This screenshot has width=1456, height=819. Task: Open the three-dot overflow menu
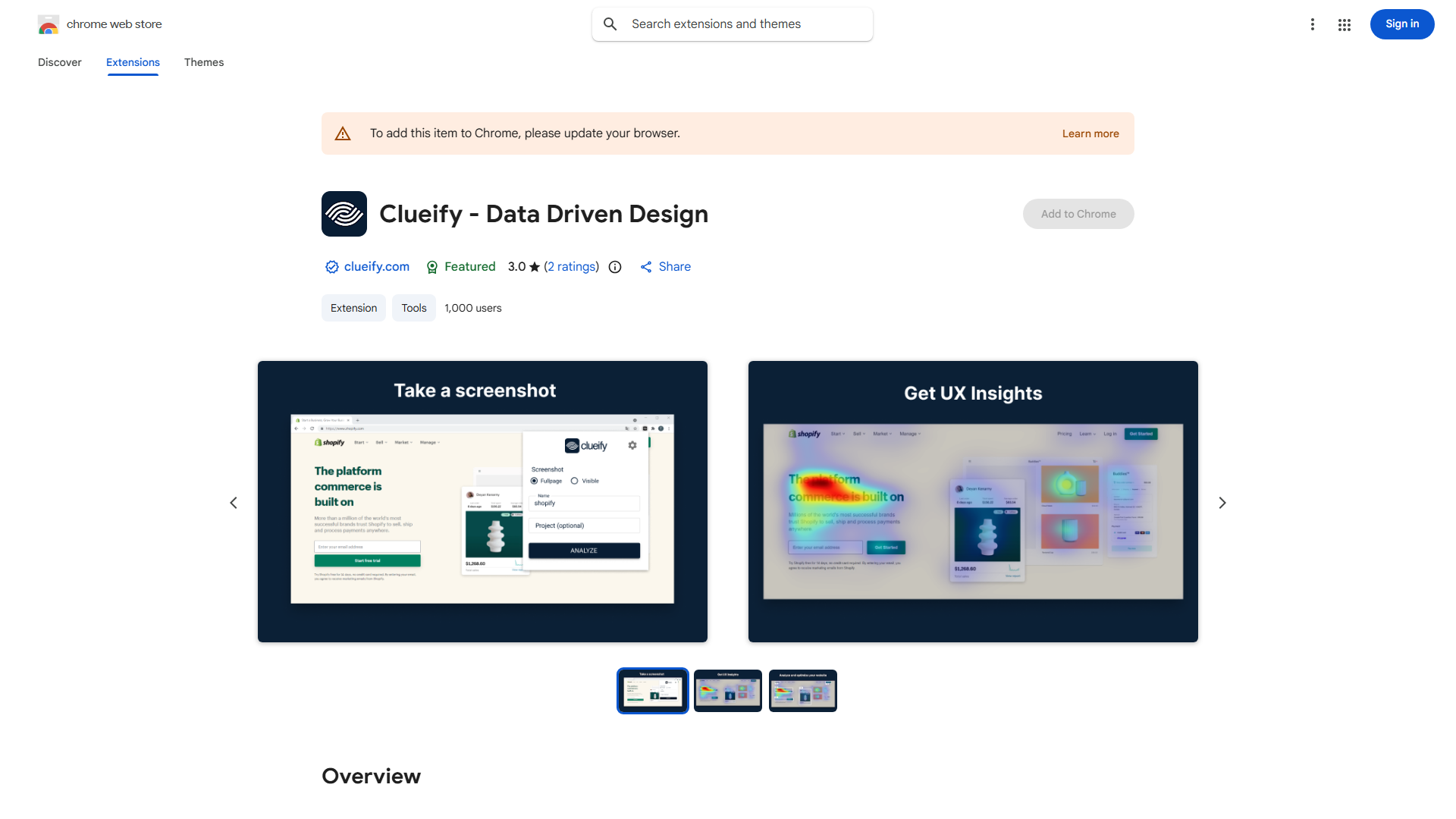tap(1313, 24)
